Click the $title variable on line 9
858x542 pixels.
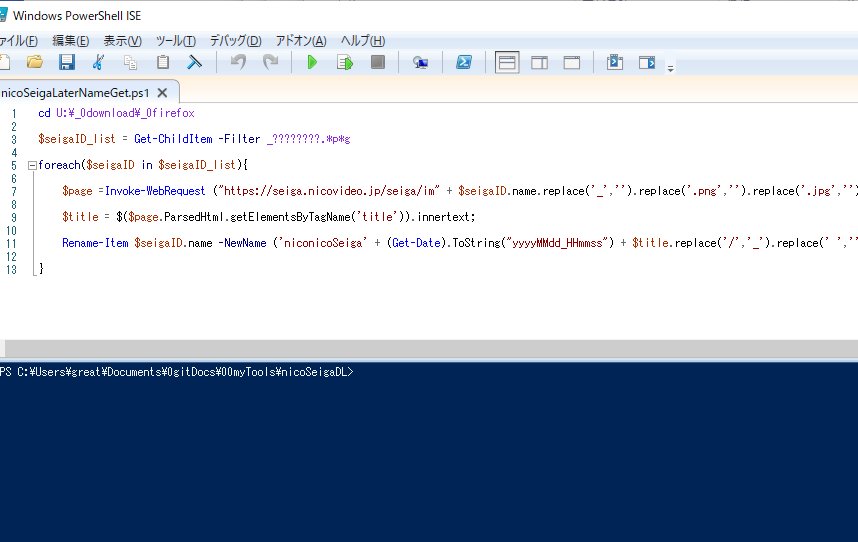80,217
